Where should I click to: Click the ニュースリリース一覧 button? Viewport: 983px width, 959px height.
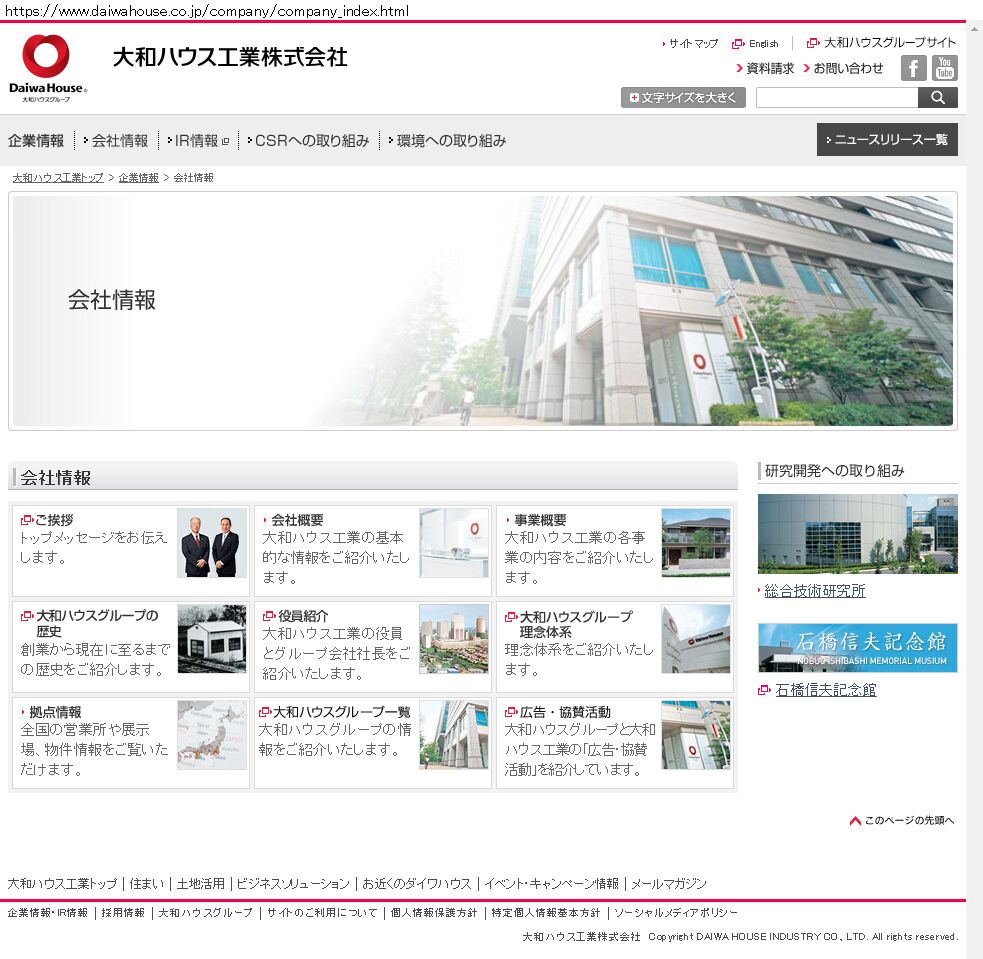click(887, 140)
